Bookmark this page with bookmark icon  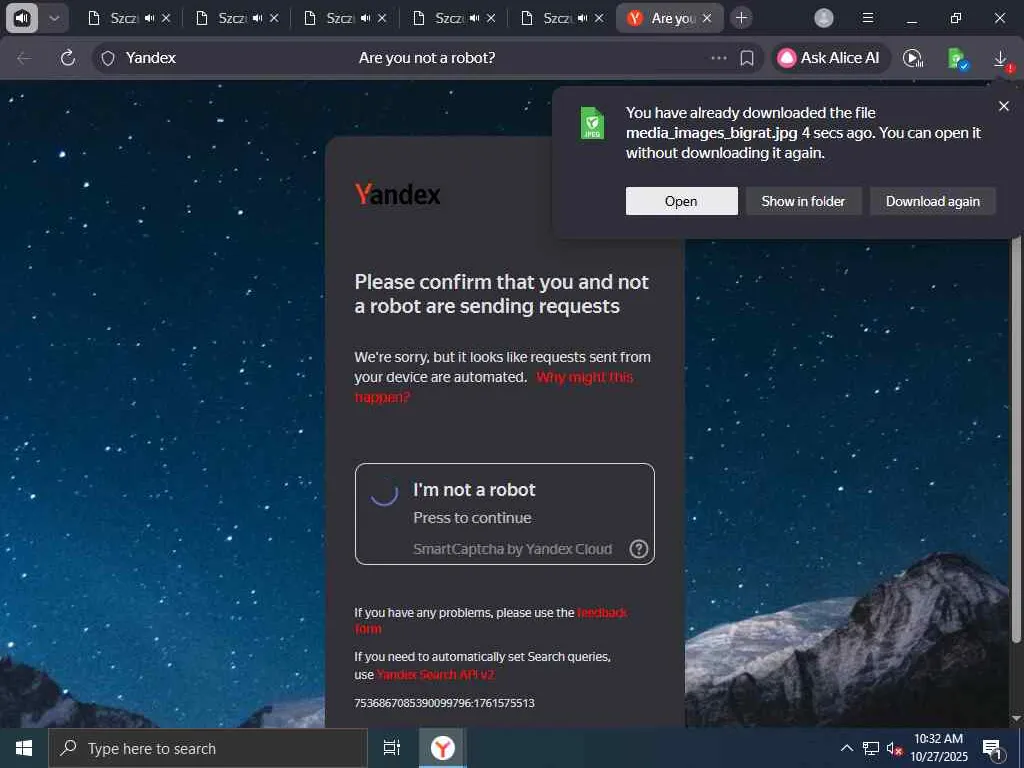tap(747, 58)
